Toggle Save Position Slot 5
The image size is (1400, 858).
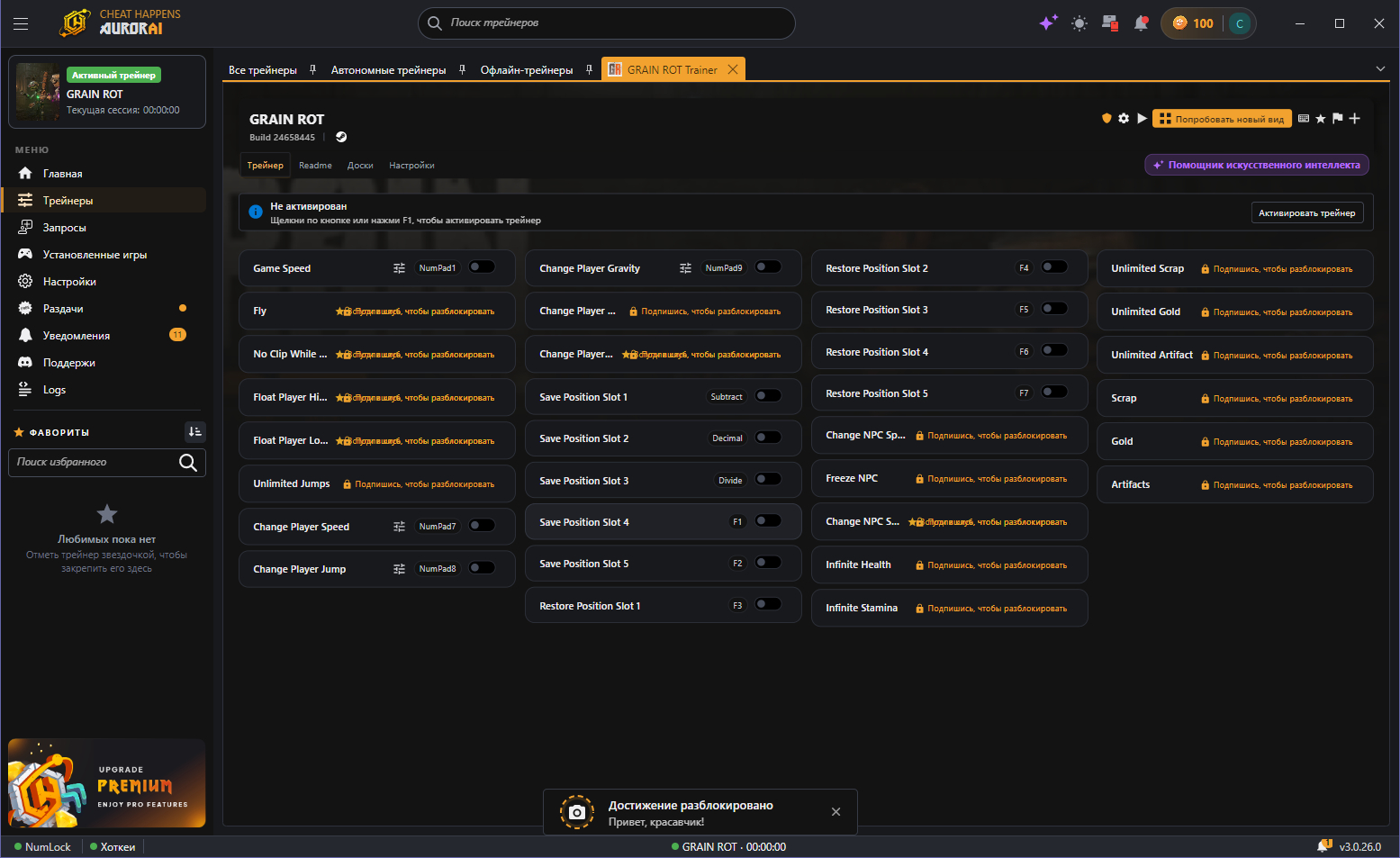tap(768, 563)
